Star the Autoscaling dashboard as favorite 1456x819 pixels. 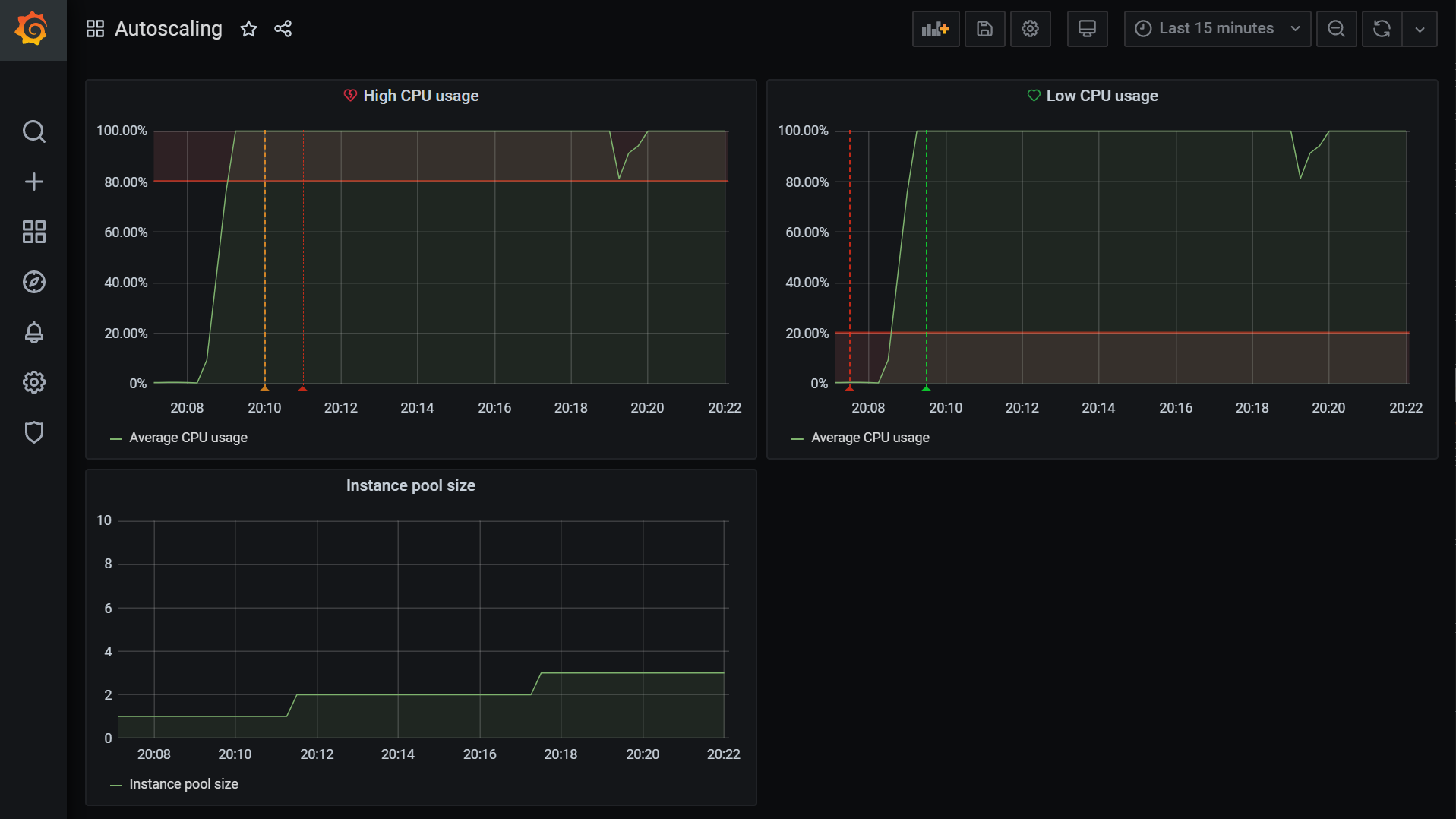[x=248, y=29]
